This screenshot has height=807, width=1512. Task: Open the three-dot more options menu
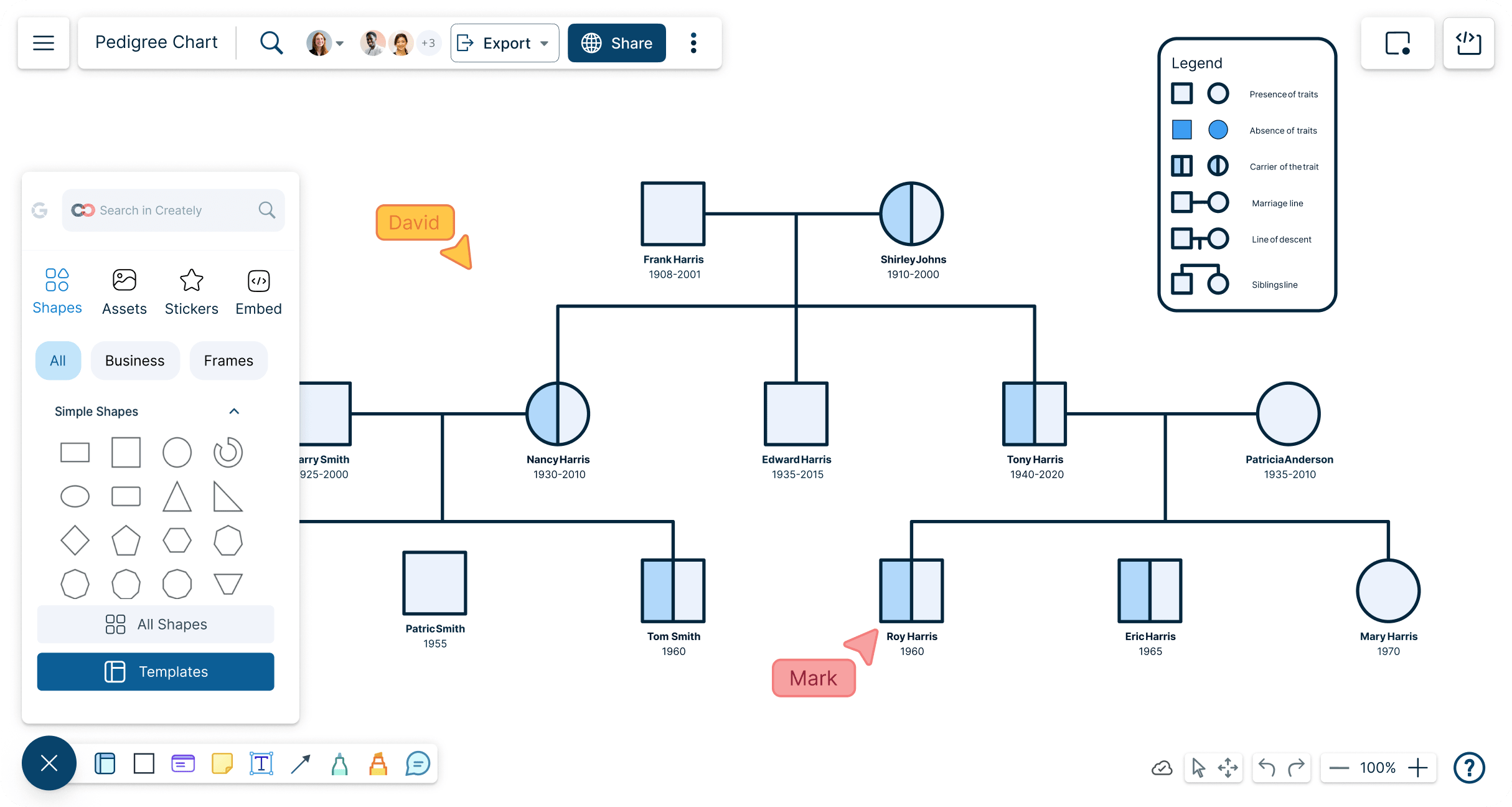click(x=693, y=43)
